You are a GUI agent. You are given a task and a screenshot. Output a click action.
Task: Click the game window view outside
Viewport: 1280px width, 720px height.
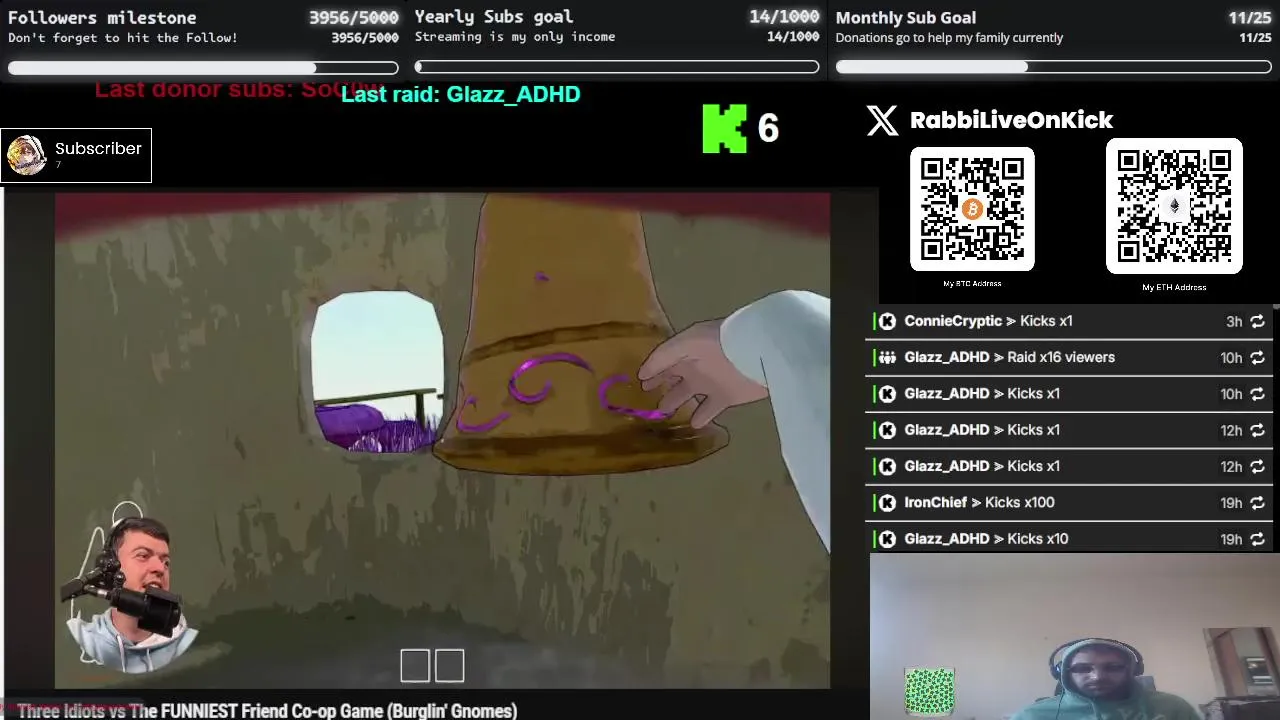point(377,372)
